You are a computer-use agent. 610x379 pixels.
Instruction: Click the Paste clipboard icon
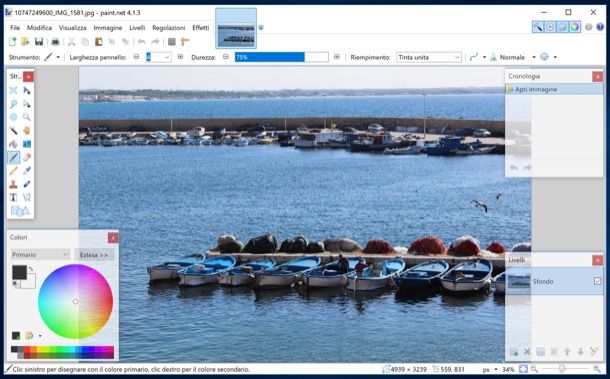(x=98, y=41)
